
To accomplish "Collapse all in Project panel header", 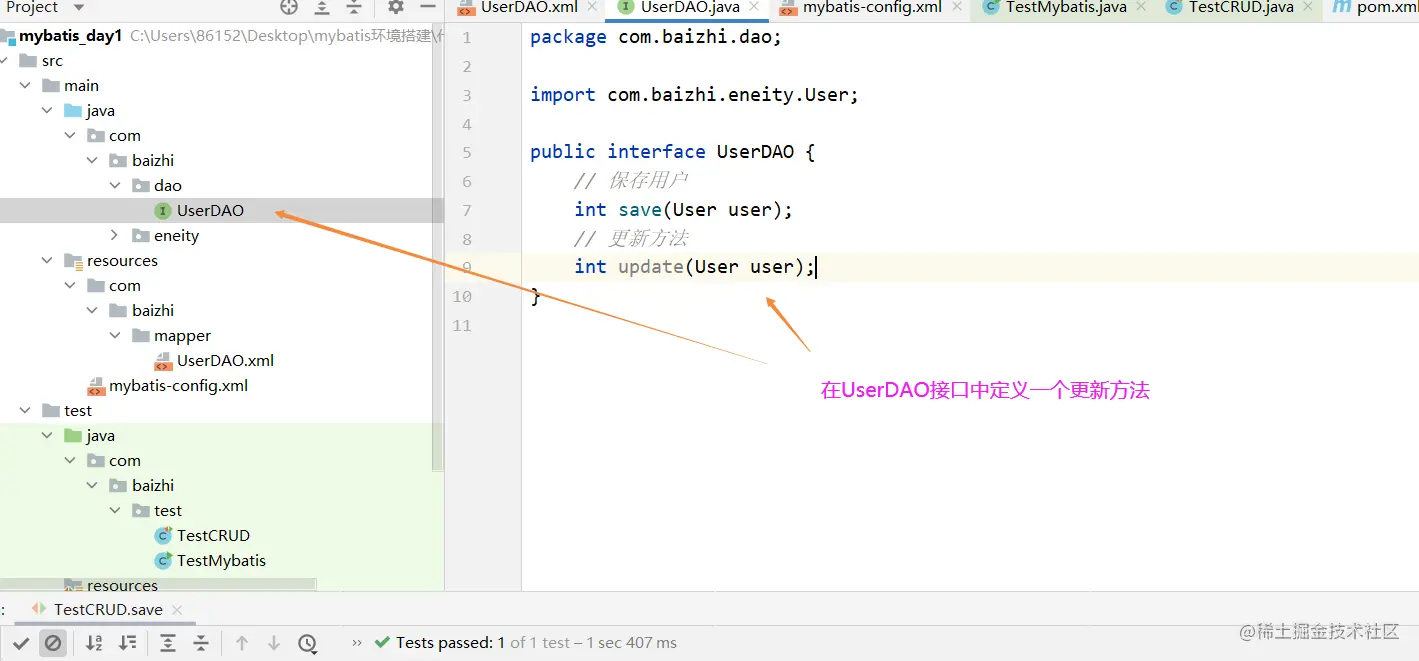I will [x=354, y=7].
